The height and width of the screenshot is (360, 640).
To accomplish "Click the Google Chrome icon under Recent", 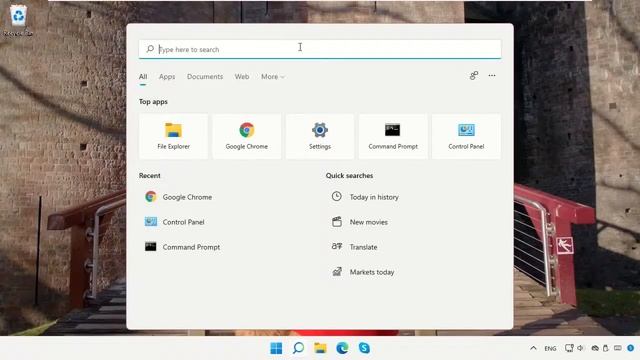I will tap(151, 197).
